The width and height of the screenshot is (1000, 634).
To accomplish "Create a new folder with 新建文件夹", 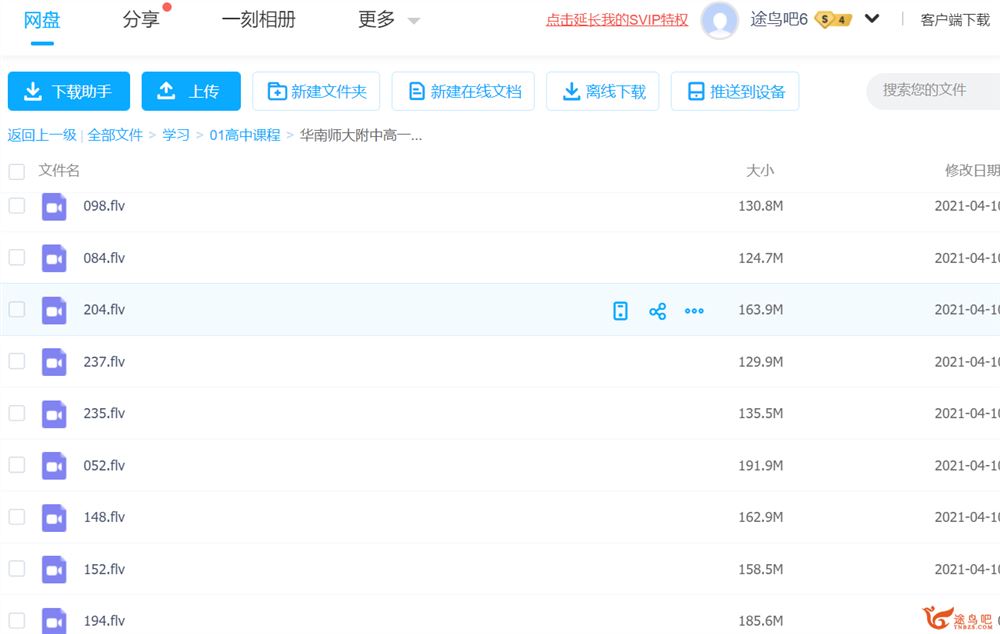I will click(x=316, y=91).
